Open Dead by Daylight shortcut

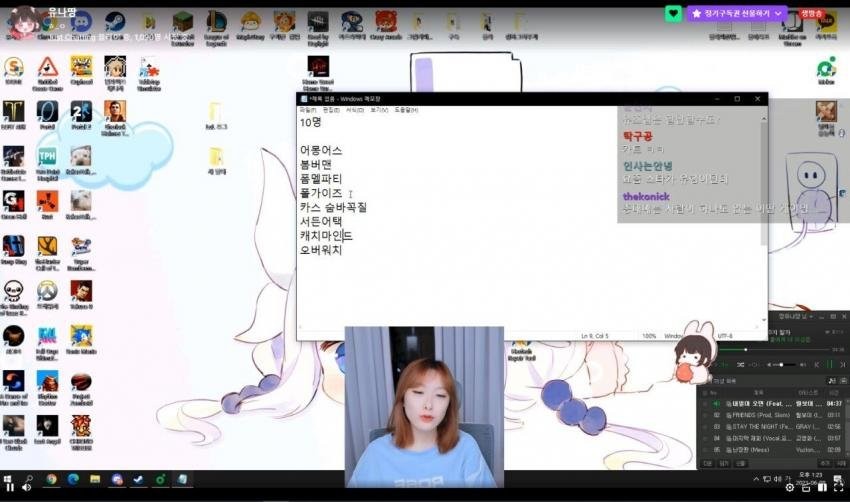coord(318,23)
